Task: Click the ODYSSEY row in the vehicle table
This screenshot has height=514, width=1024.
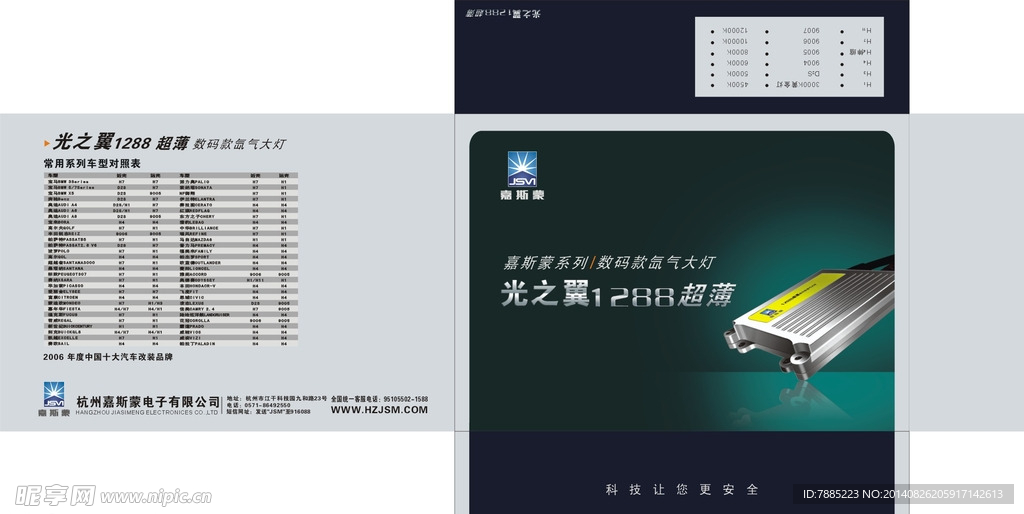Action: (x=235, y=280)
